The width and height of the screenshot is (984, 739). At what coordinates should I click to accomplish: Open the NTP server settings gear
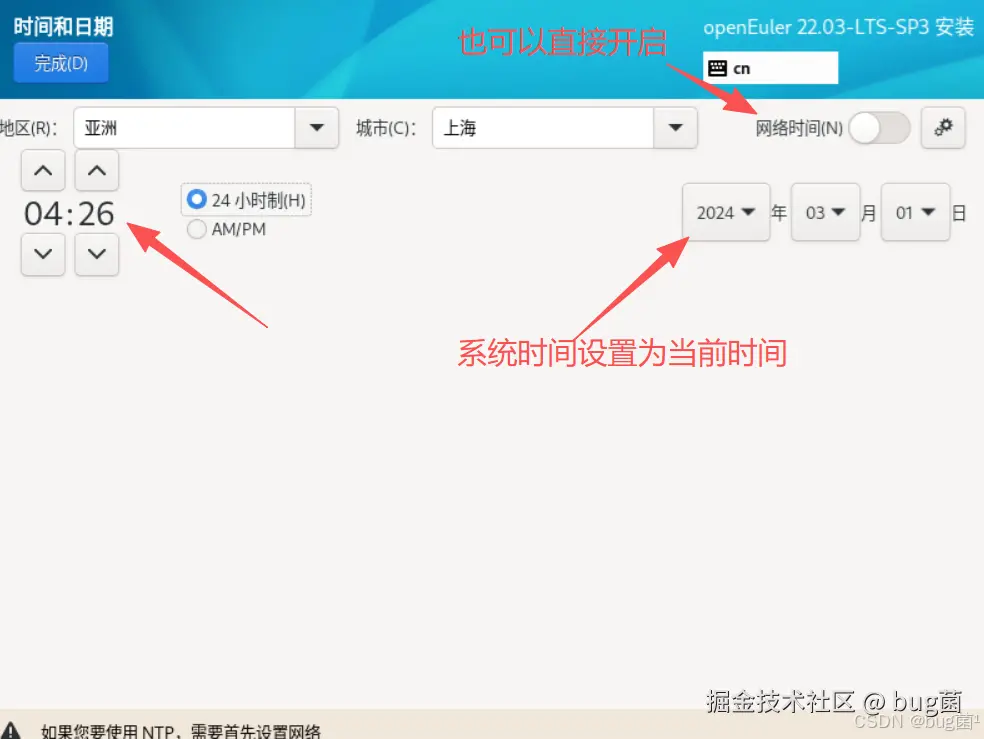click(x=943, y=127)
